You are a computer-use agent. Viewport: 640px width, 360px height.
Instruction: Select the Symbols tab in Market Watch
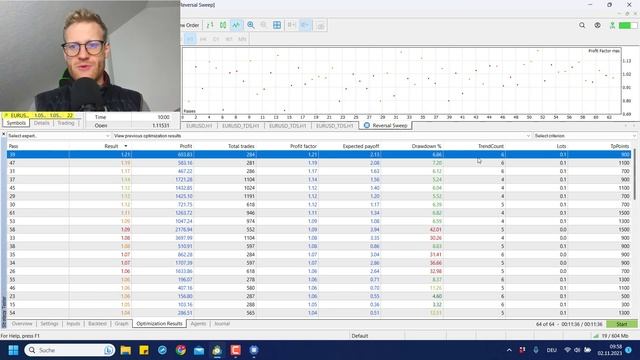point(16,123)
